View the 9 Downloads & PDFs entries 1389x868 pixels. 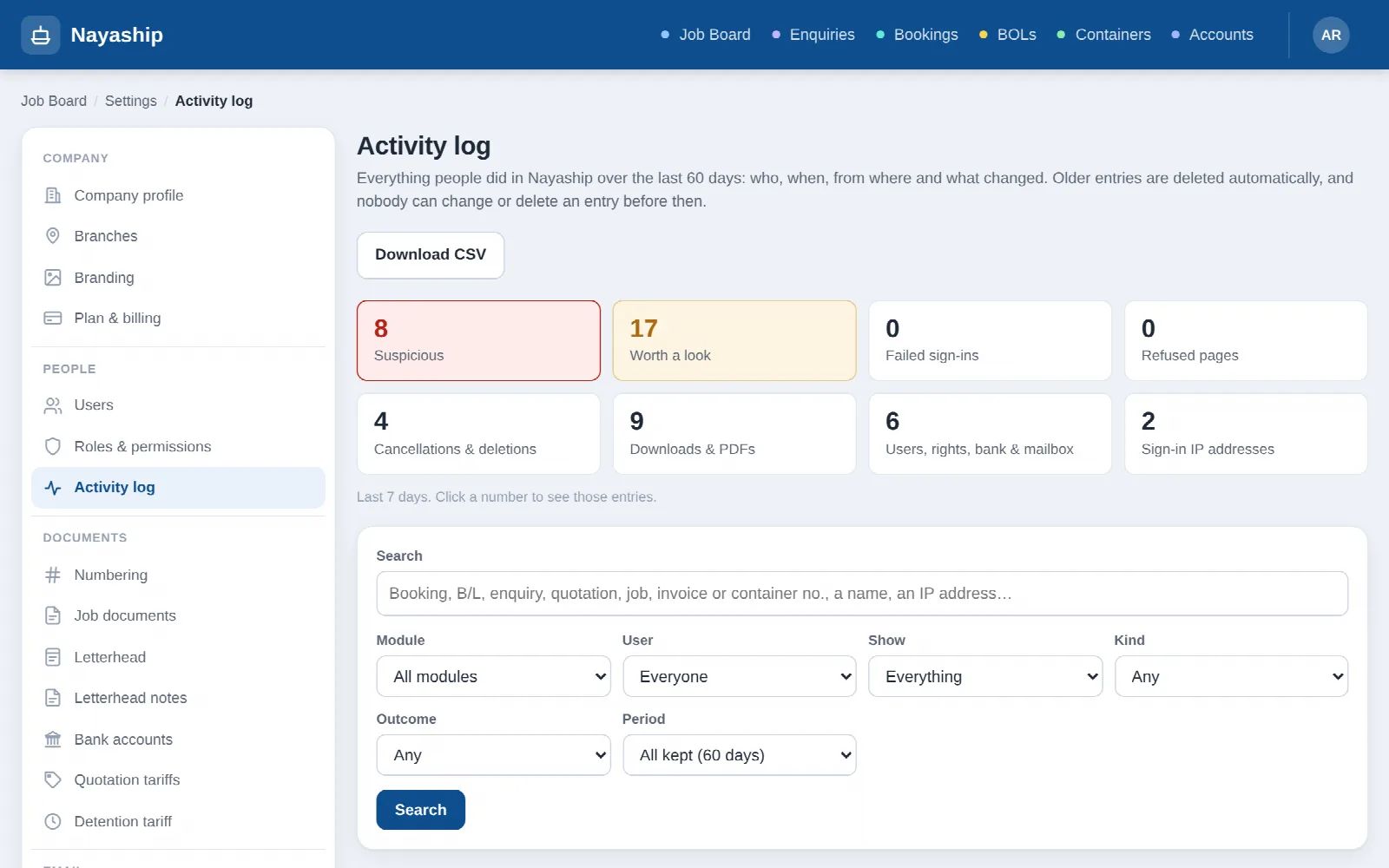pos(734,434)
